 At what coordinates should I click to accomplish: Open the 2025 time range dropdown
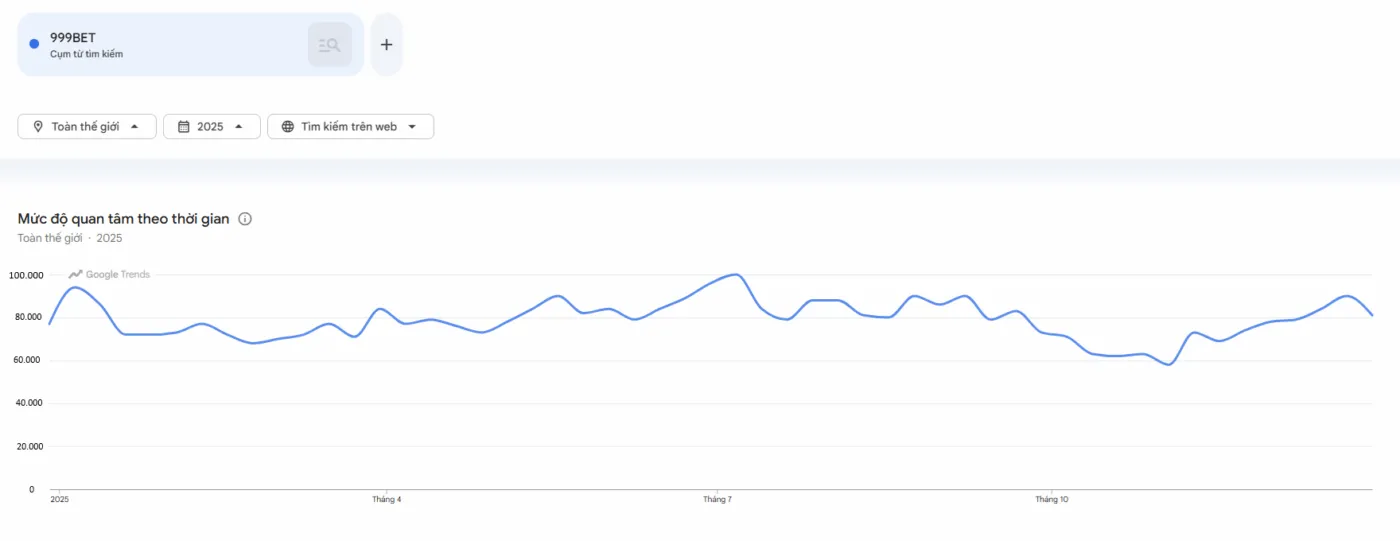pyautogui.click(x=211, y=127)
